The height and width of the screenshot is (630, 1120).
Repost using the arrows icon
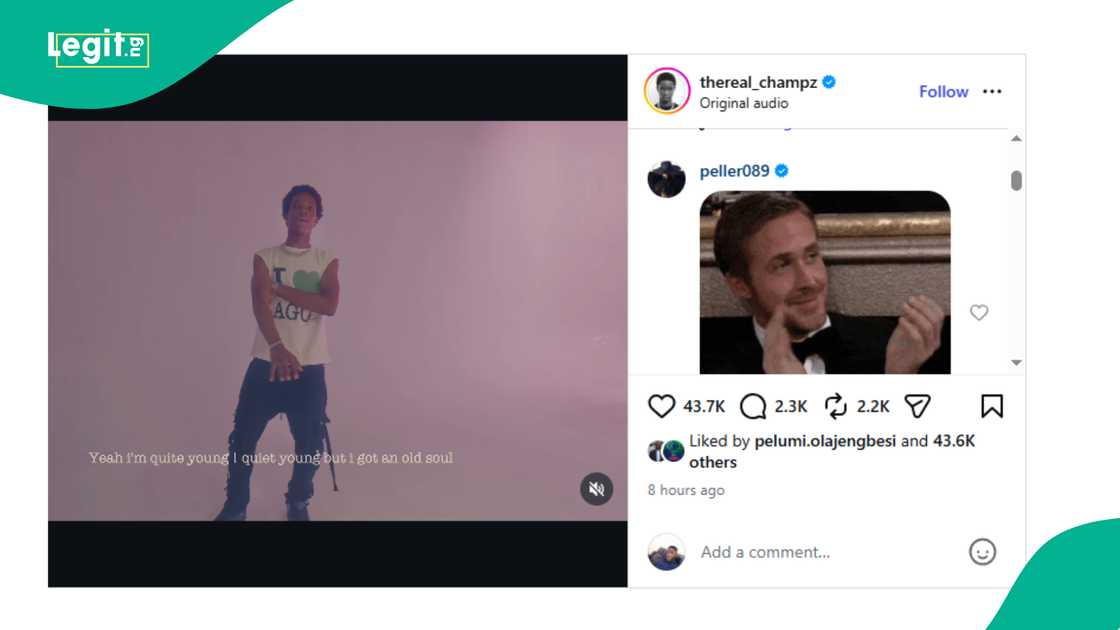pos(835,406)
